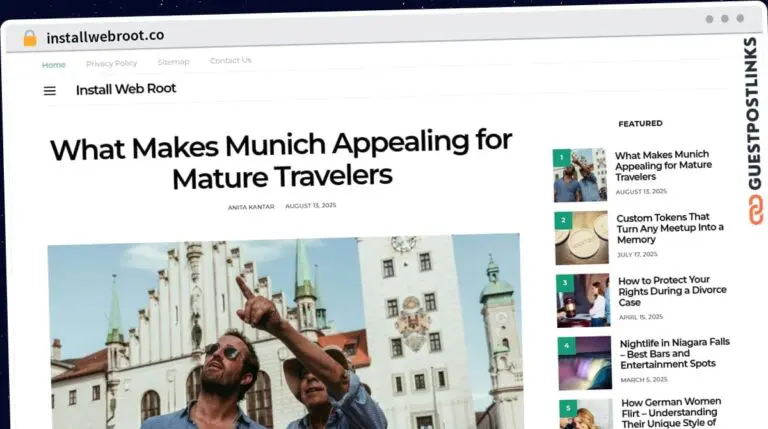Viewport: 768px width, 429px height.
Task: Open featured link What Makes Munich Appealing
Action: point(663,166)
